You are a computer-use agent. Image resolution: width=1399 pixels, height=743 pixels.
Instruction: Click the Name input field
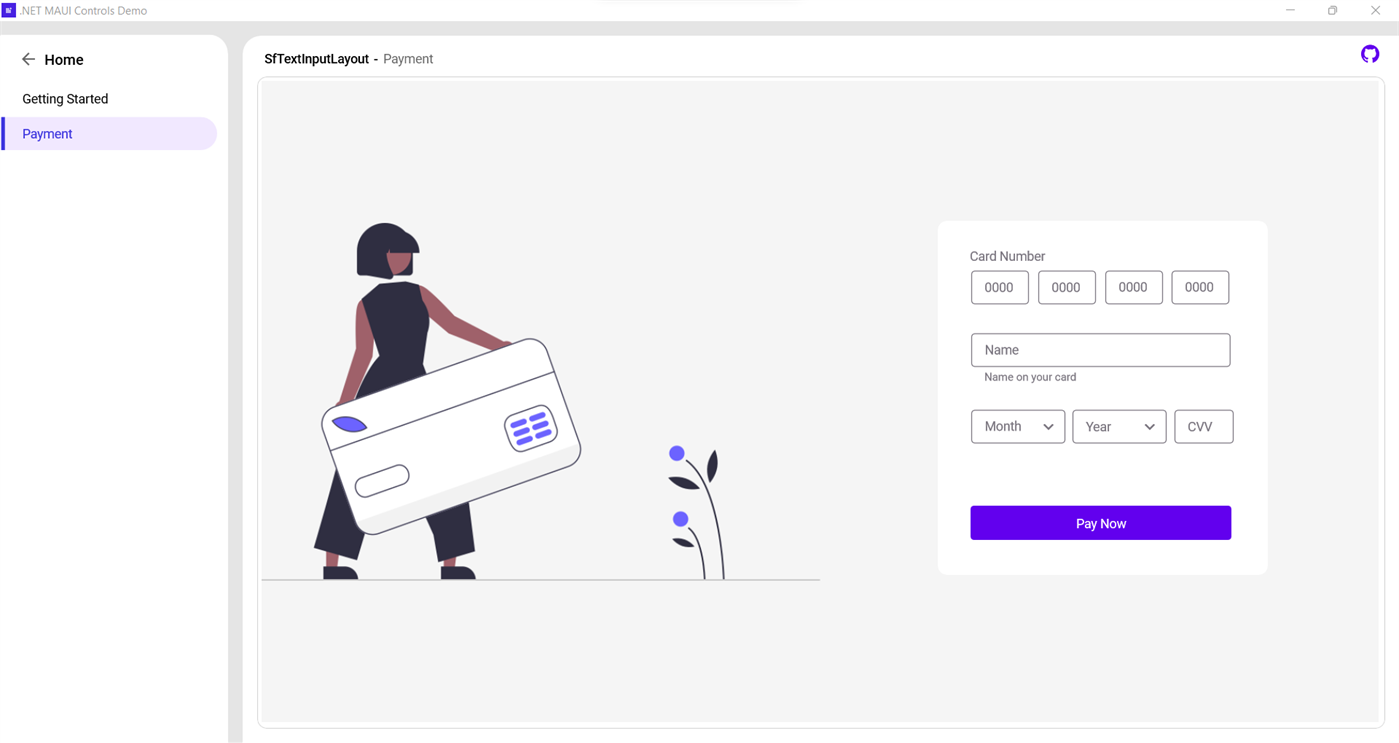[1100, 350]
